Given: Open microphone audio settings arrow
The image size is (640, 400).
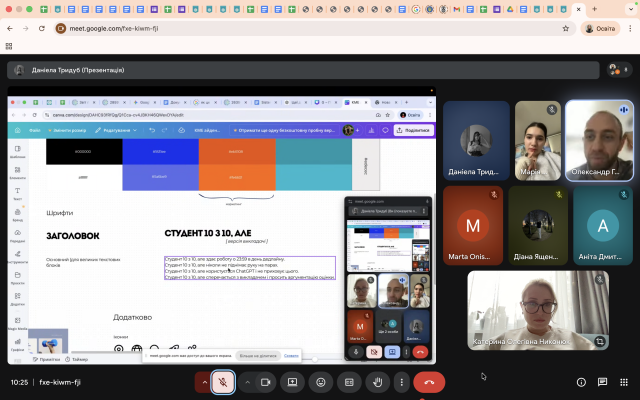Looking at the screenshot, I should coord(204,381).
